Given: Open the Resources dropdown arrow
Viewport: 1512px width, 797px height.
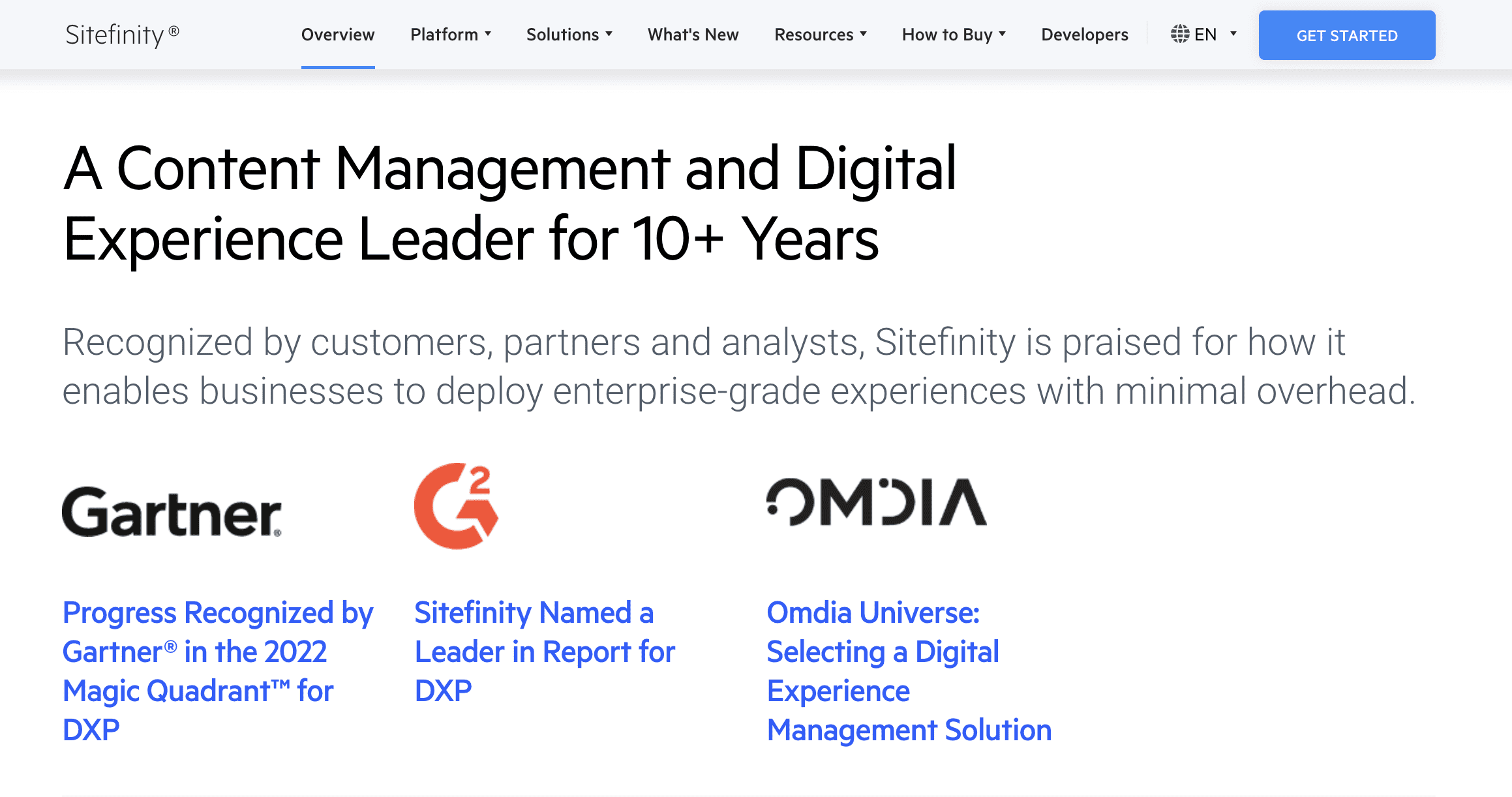Looking at the screenshot, I should [x=863, y=34].
